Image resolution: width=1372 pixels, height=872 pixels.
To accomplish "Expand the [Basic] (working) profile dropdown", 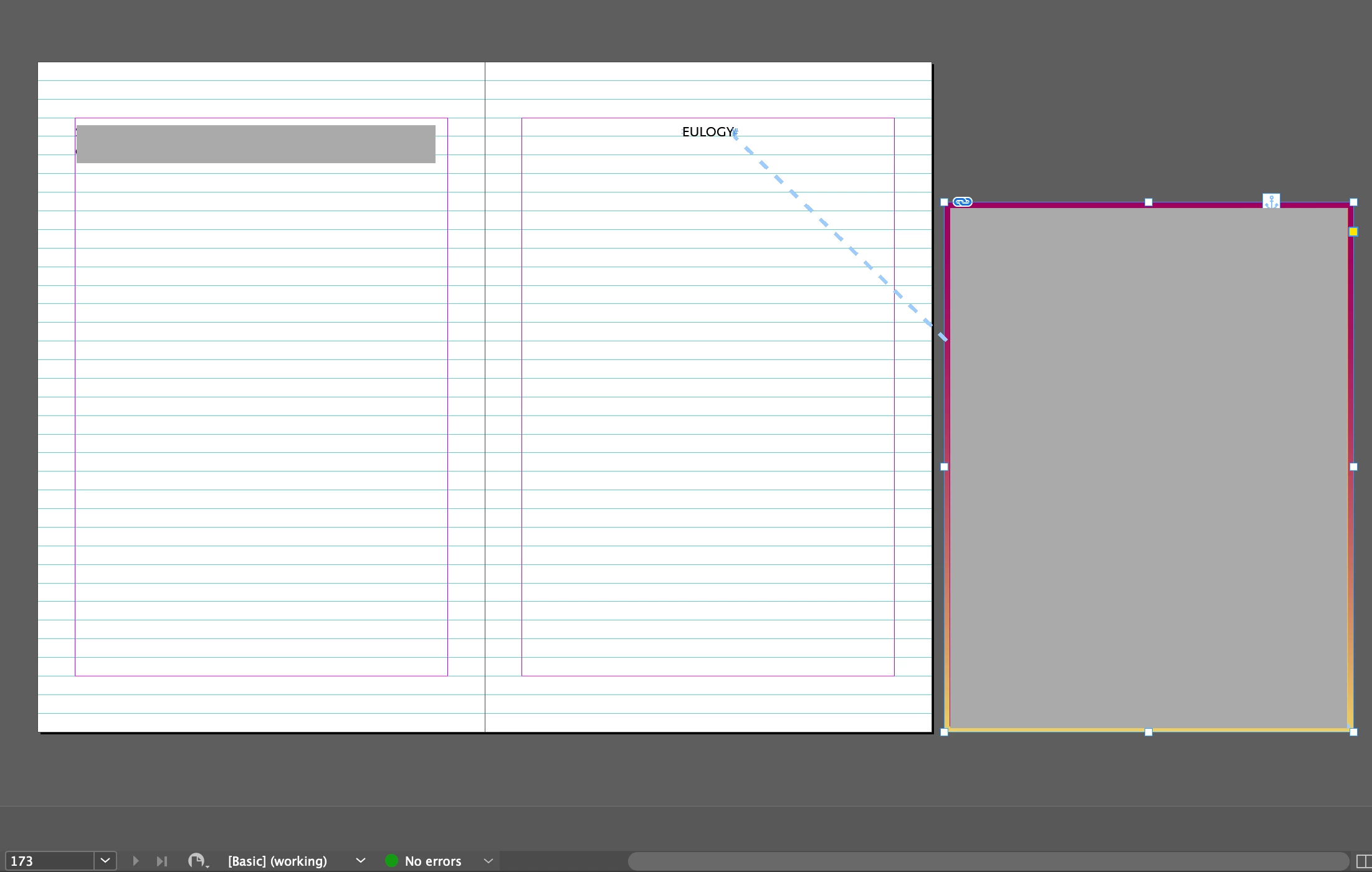I will (x=360, y=861).
